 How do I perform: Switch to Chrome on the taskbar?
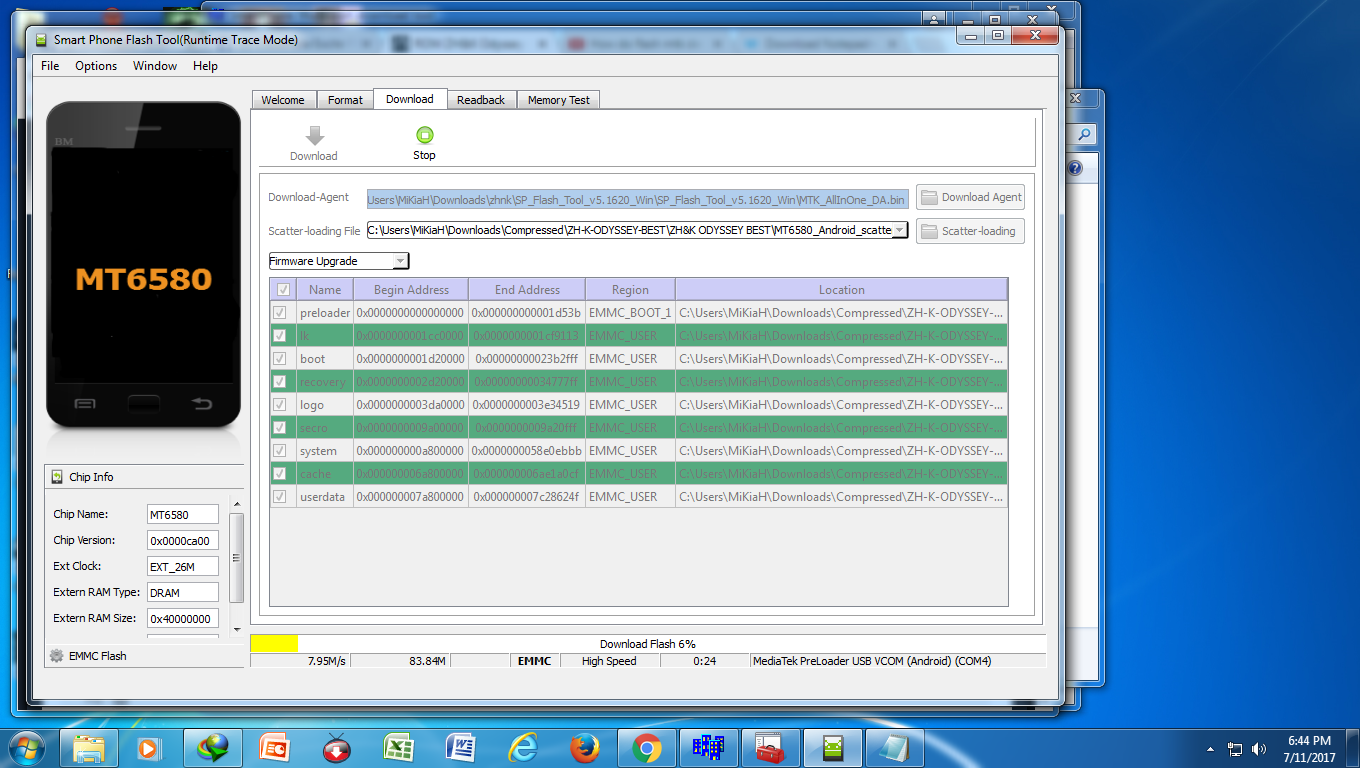point(647,747)
